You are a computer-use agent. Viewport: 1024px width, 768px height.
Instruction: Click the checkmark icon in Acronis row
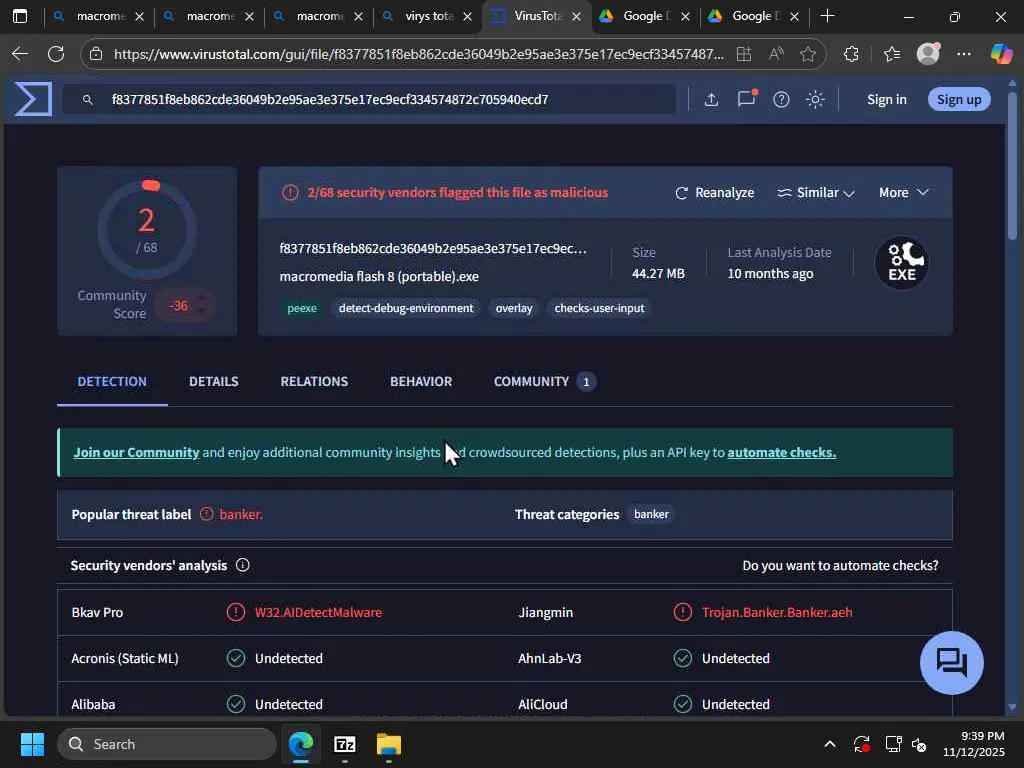(236, 658)
